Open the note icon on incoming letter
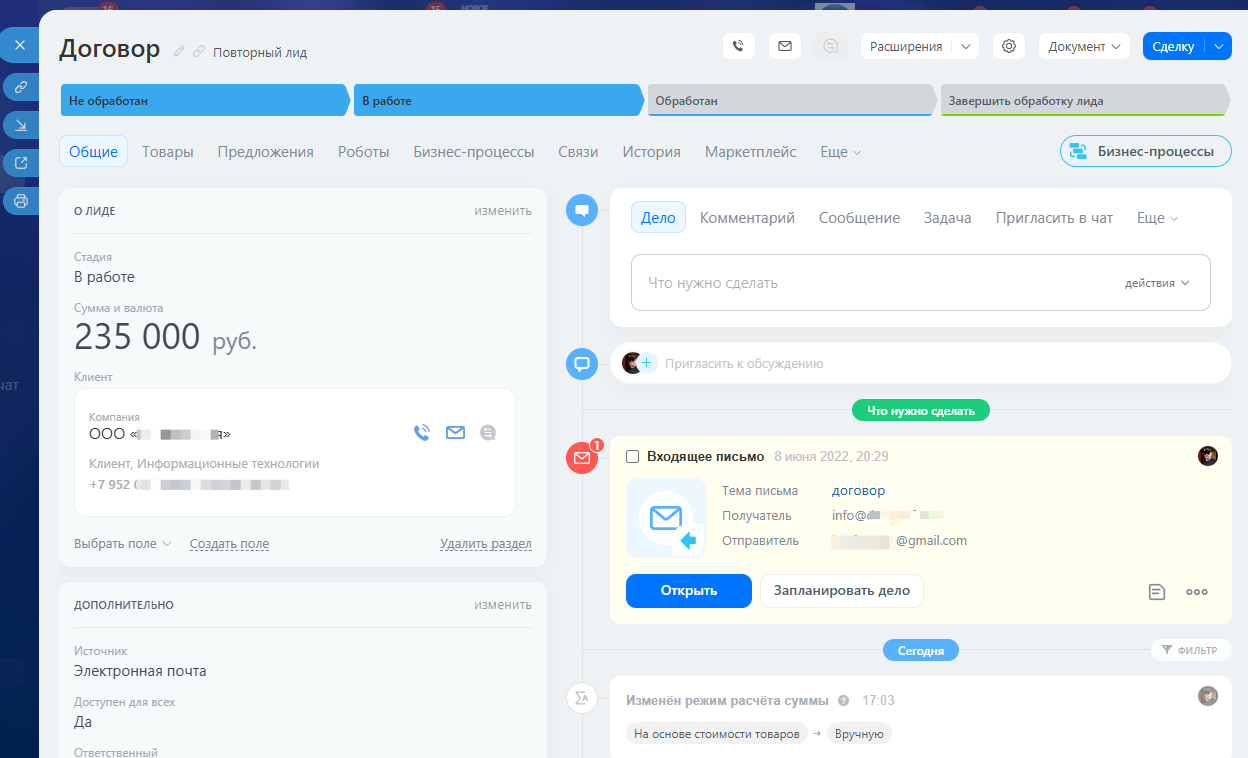This screenshot has width=1248, height=758. pos(1156,591)
